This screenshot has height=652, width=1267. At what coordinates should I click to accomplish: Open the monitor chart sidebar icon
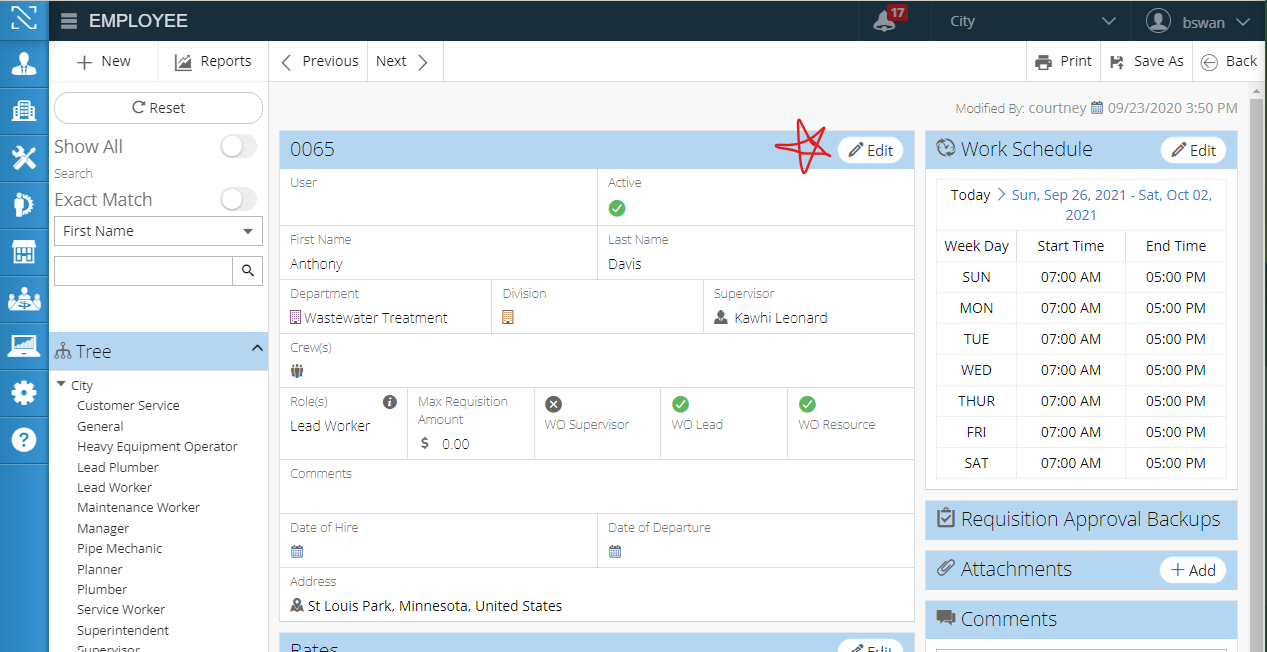coord(24,346)
